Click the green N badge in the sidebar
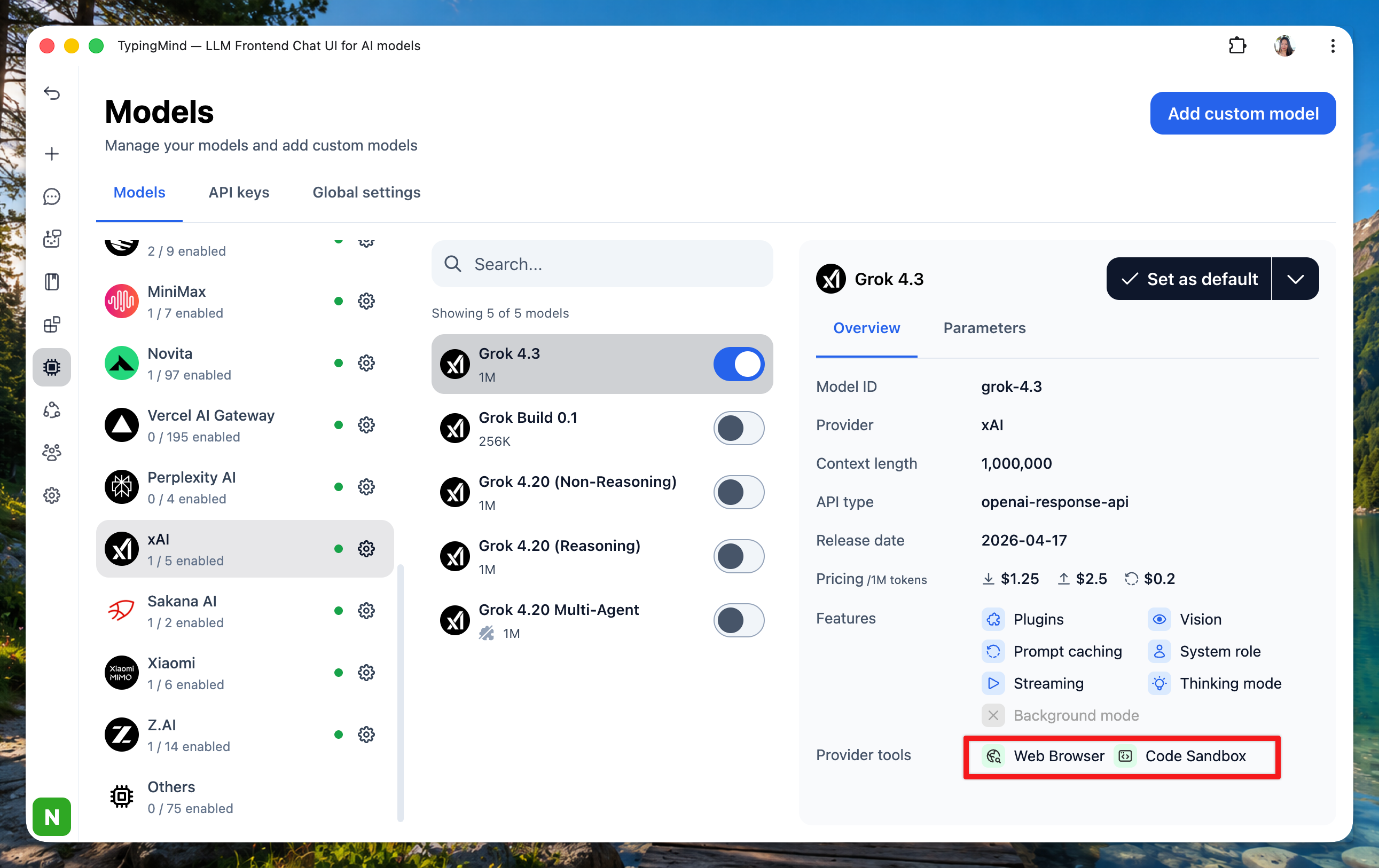This screenshot has height=868, width=1379. click(52, 816)
